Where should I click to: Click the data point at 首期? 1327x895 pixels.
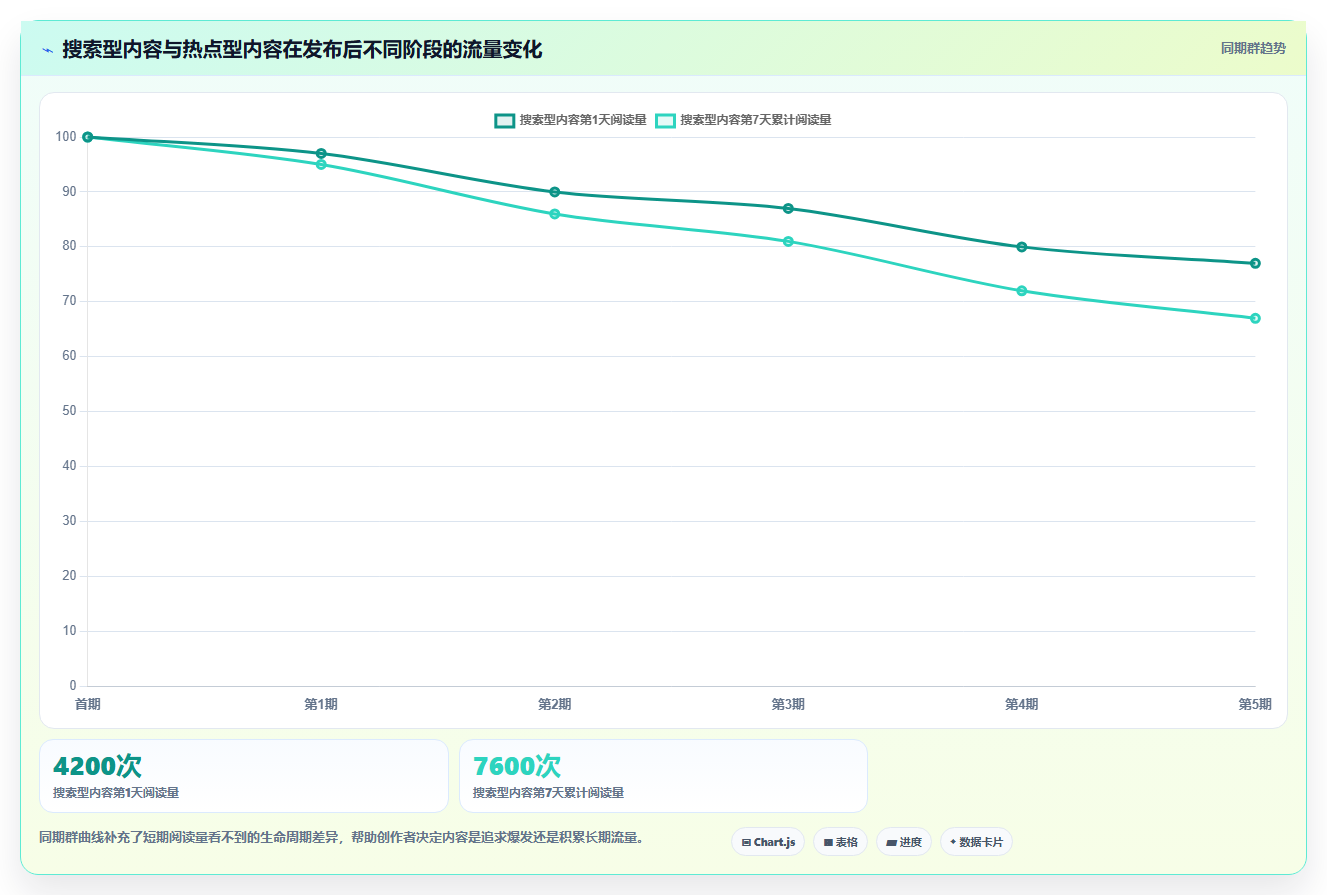click(88, 137)
